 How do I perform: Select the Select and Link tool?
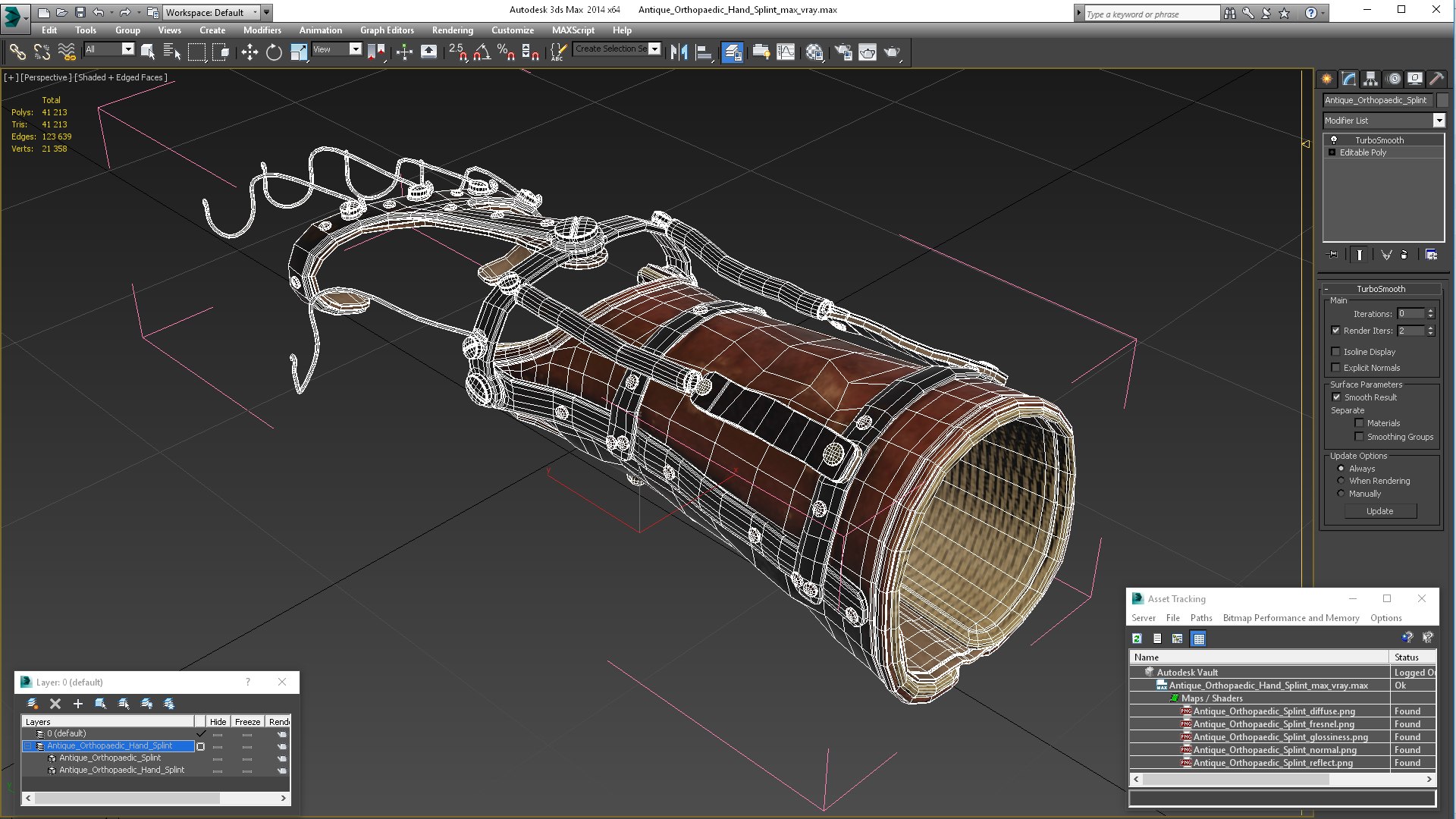coord(17,52)
